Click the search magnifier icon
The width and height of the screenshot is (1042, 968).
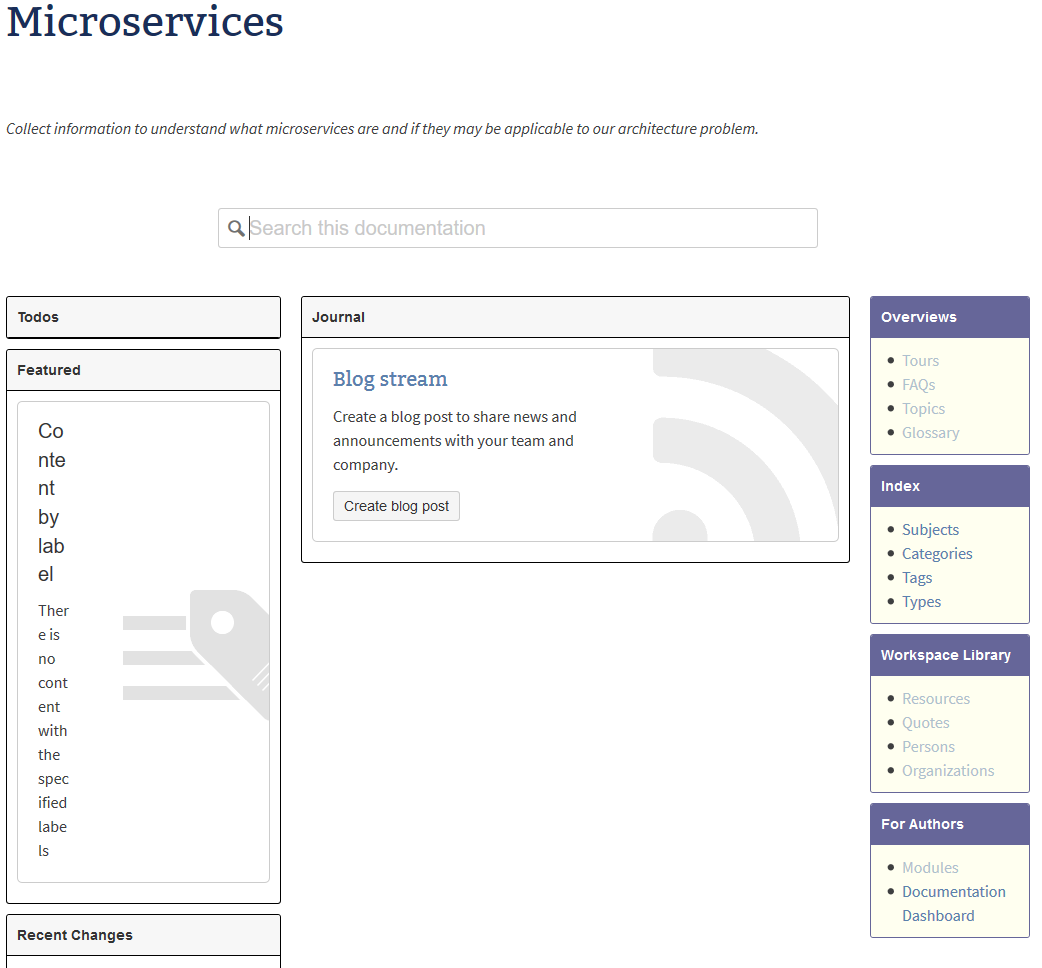[x=236, y=229]
